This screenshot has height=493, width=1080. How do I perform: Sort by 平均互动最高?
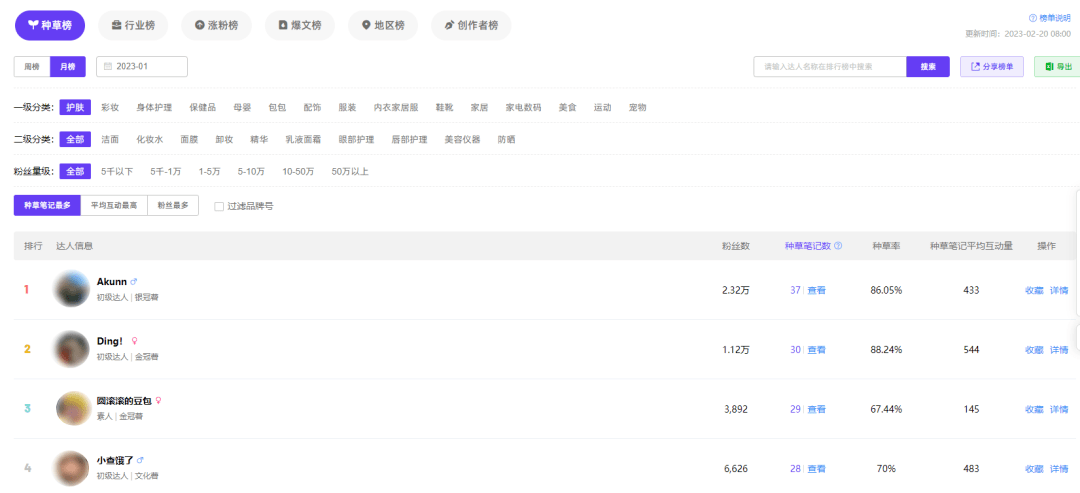pyautogui.click(x=114, y=206)
